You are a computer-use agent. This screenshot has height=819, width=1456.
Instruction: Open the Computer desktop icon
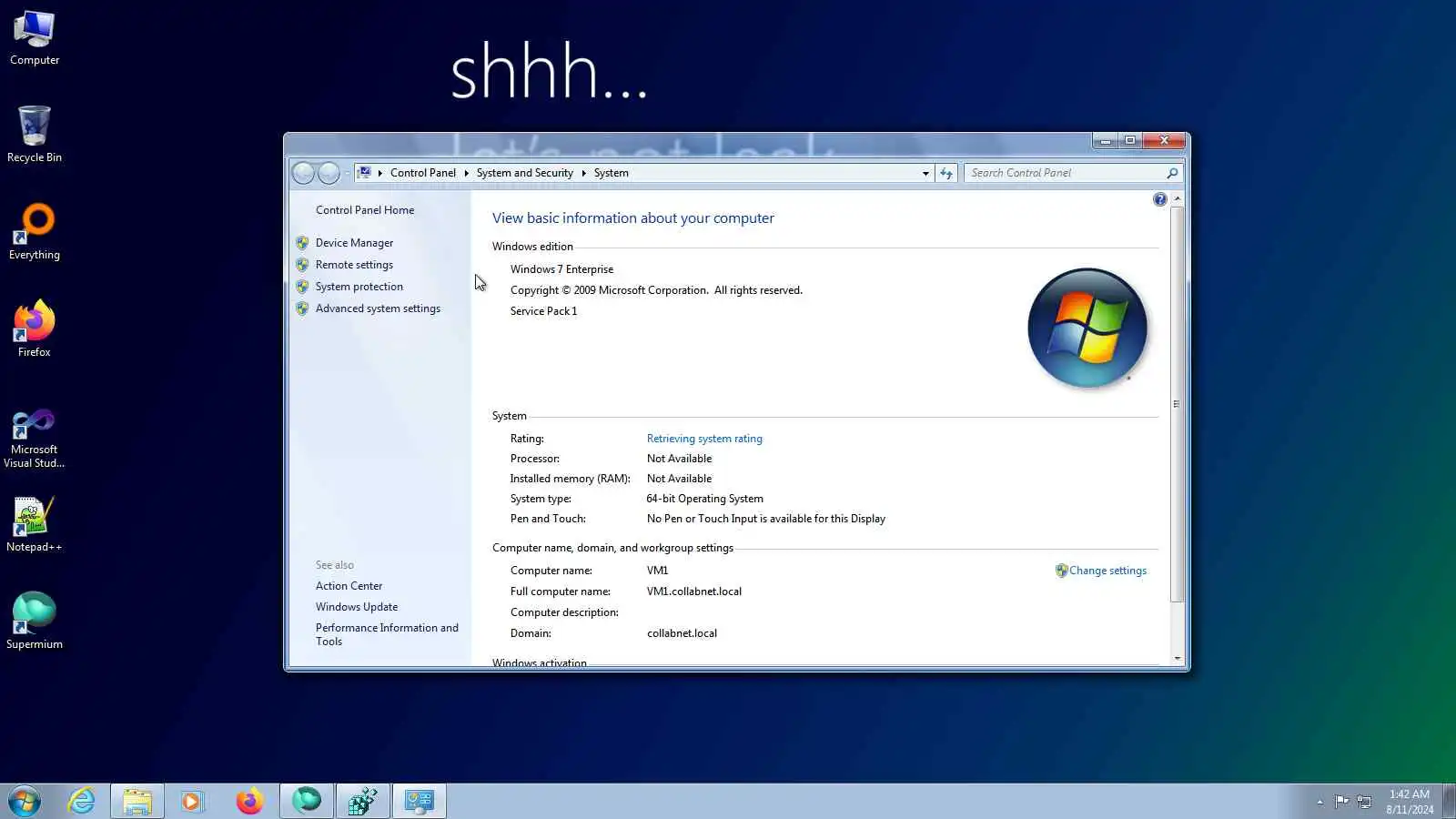35,38
